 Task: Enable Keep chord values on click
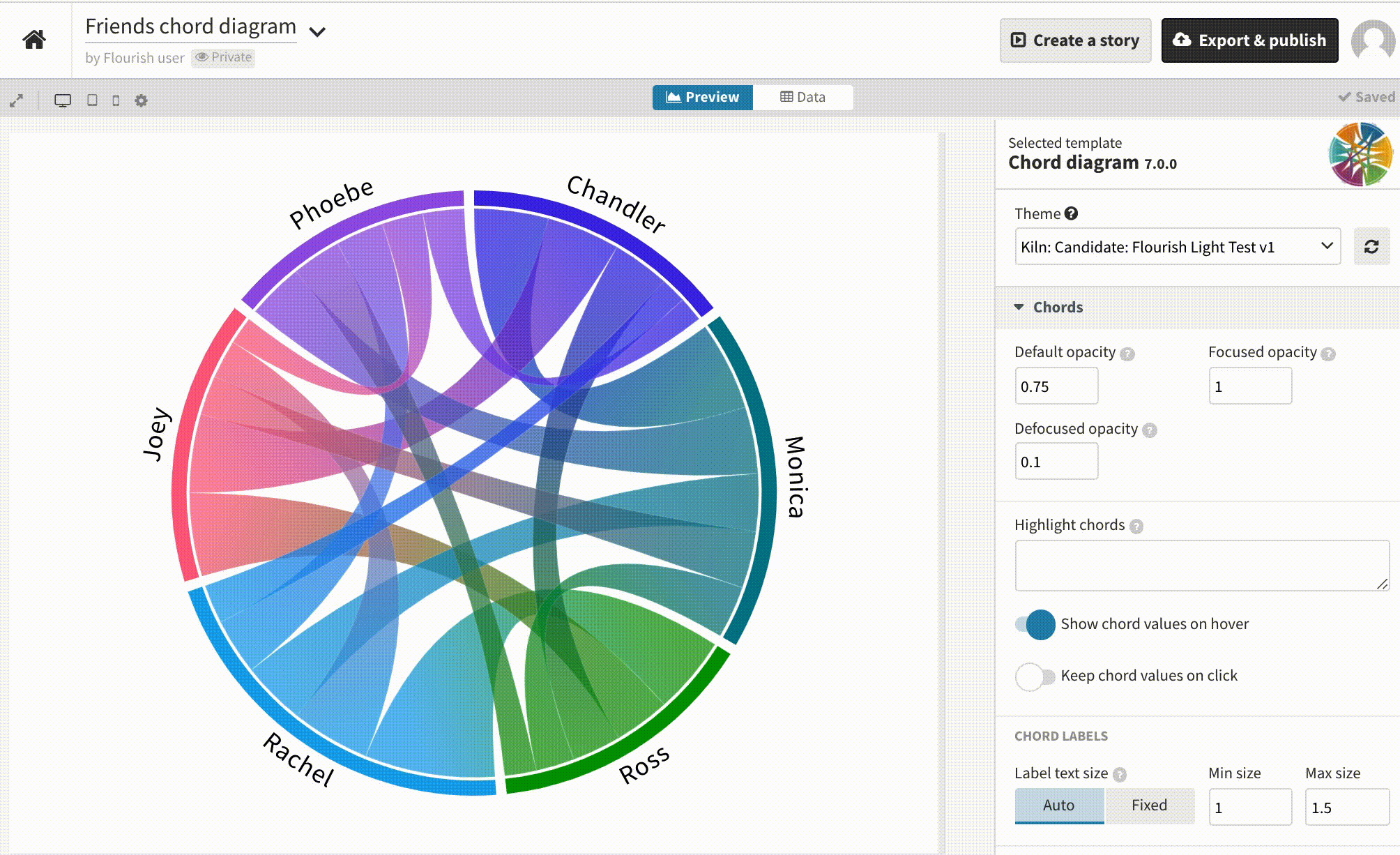pos(1035,676)
